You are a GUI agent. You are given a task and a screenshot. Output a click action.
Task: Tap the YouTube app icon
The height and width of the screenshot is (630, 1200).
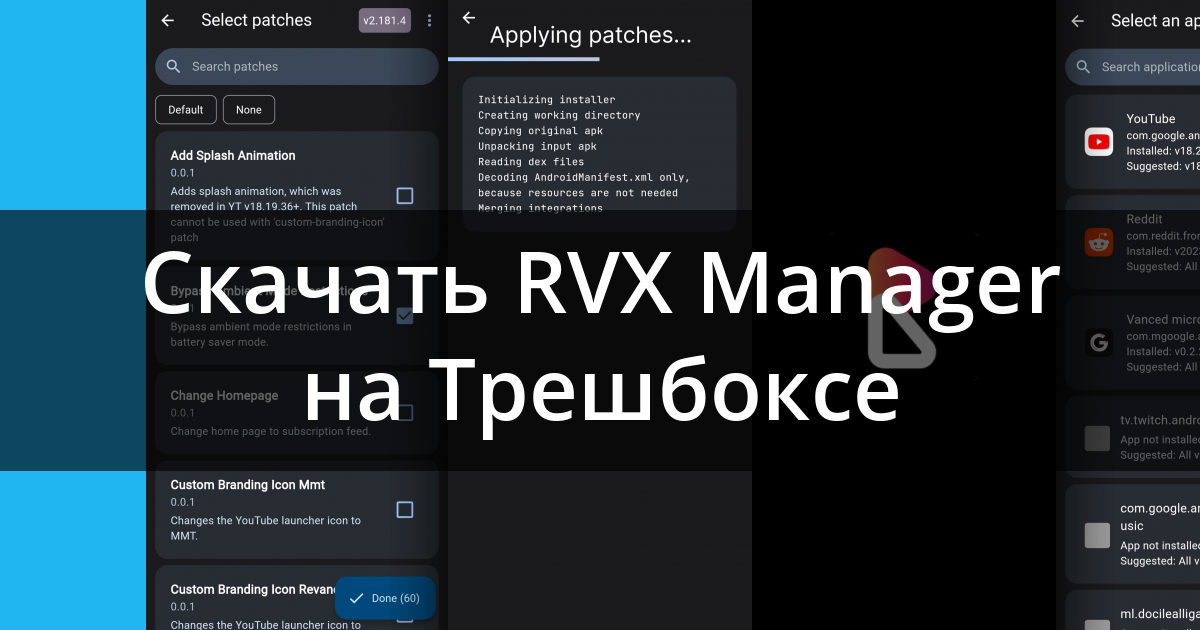point(1099,142)
